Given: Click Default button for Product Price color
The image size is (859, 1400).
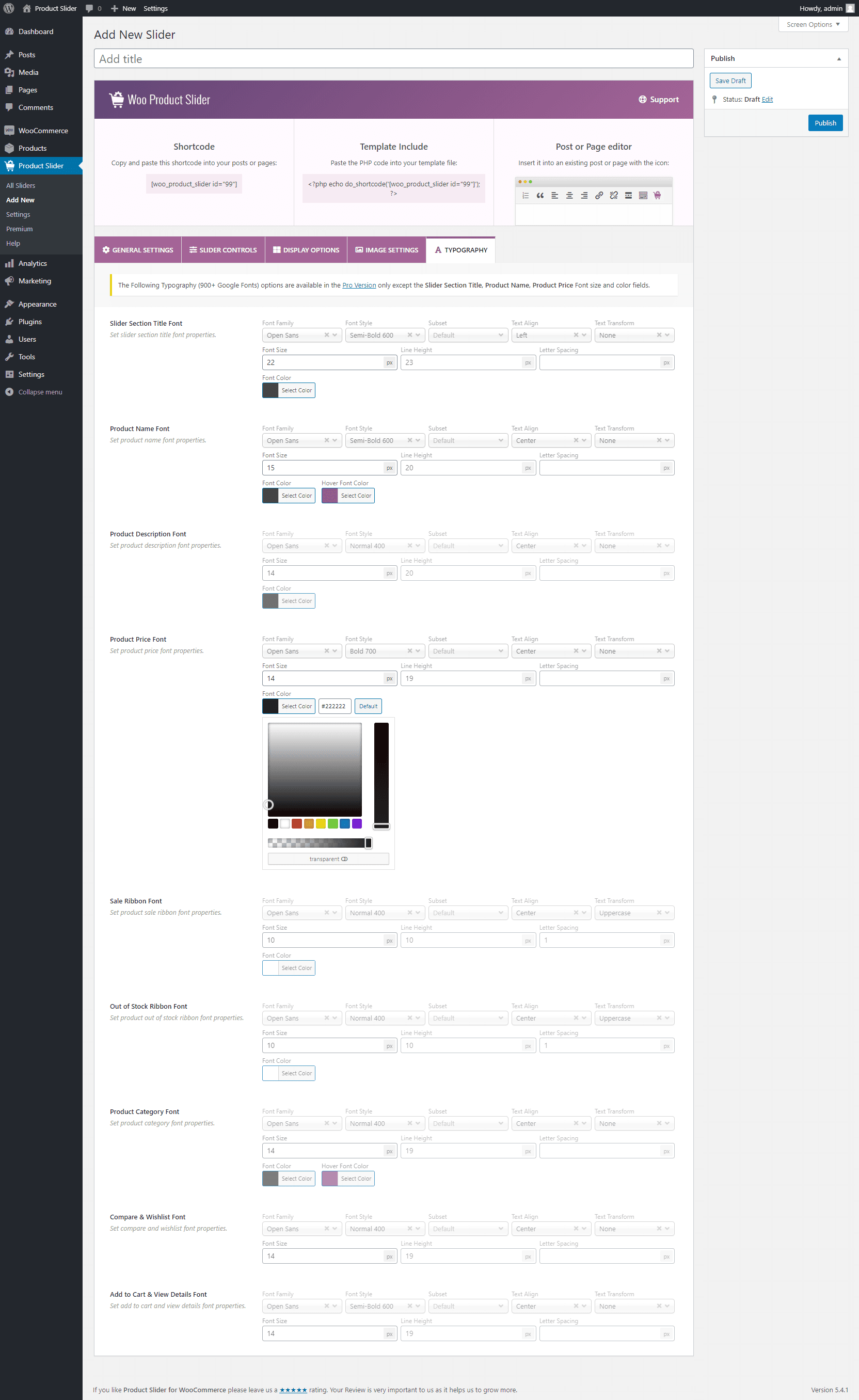Looking at the screenshot, I should point(368,706).
